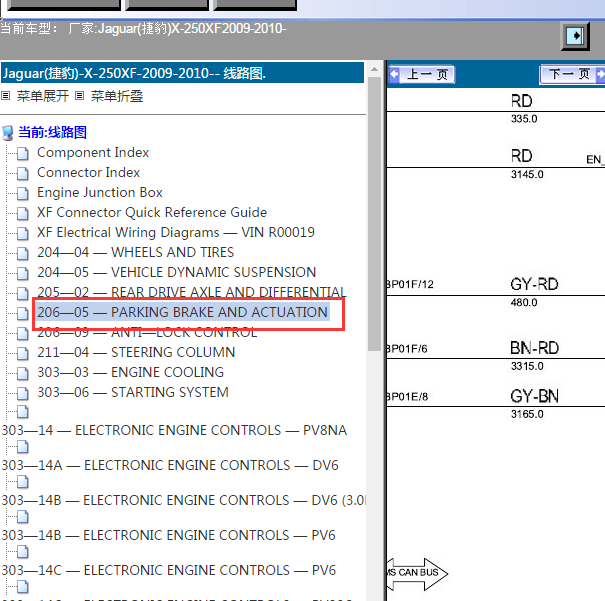This screenshot has width=605, height=601.
Task: Click the tree scrollbar up arrow
Action: [374, 69]
